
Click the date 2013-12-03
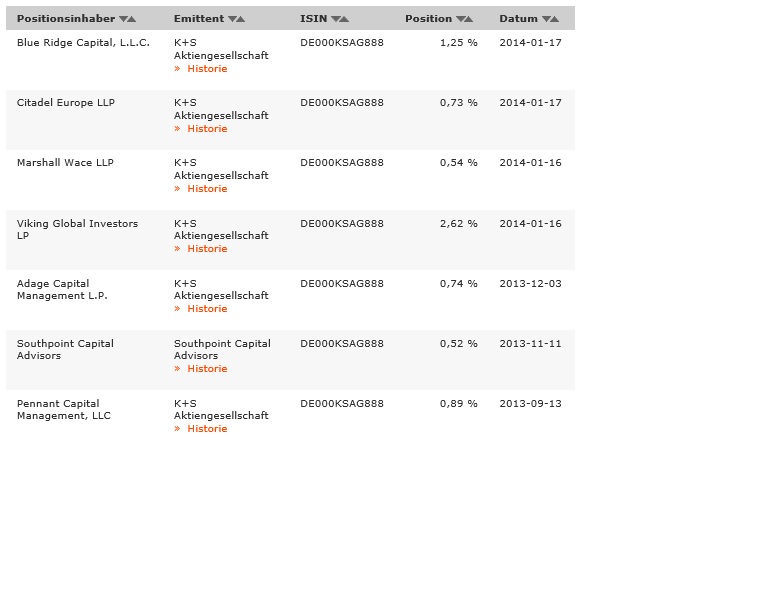pos(530,283)
